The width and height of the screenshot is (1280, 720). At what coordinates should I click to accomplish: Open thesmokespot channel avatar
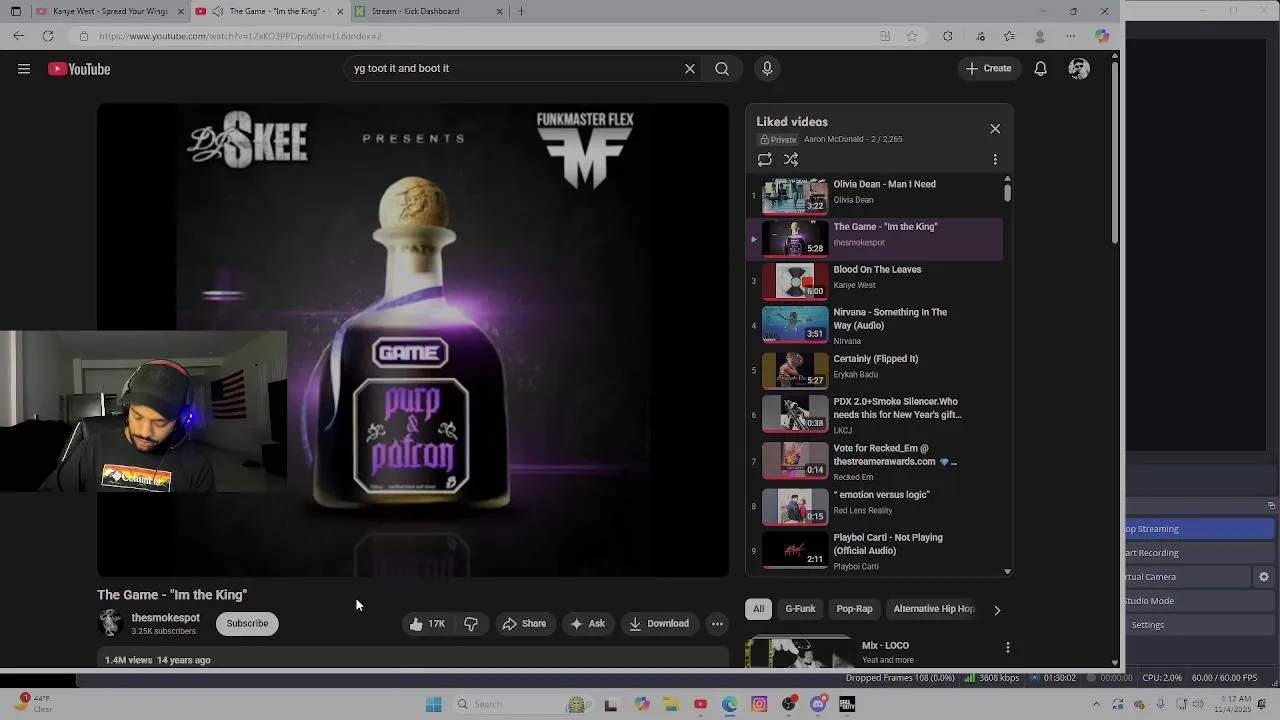tap(110, 623)
